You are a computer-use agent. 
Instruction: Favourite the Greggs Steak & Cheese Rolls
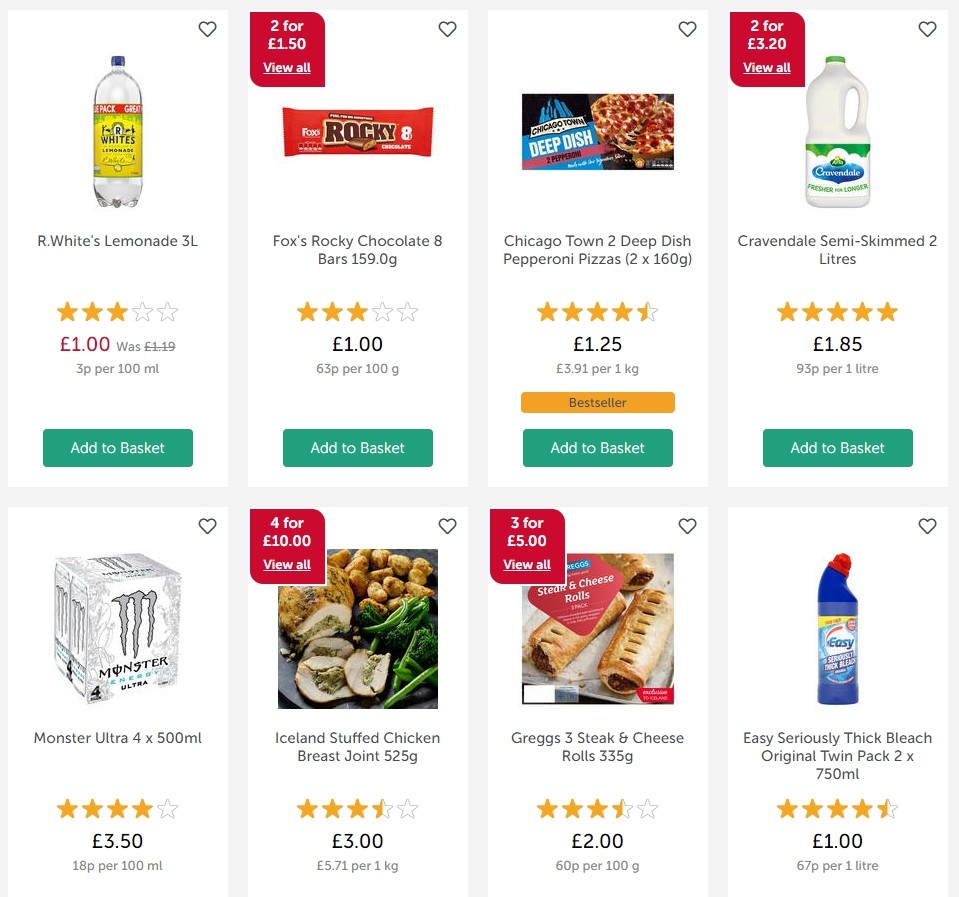687,525
